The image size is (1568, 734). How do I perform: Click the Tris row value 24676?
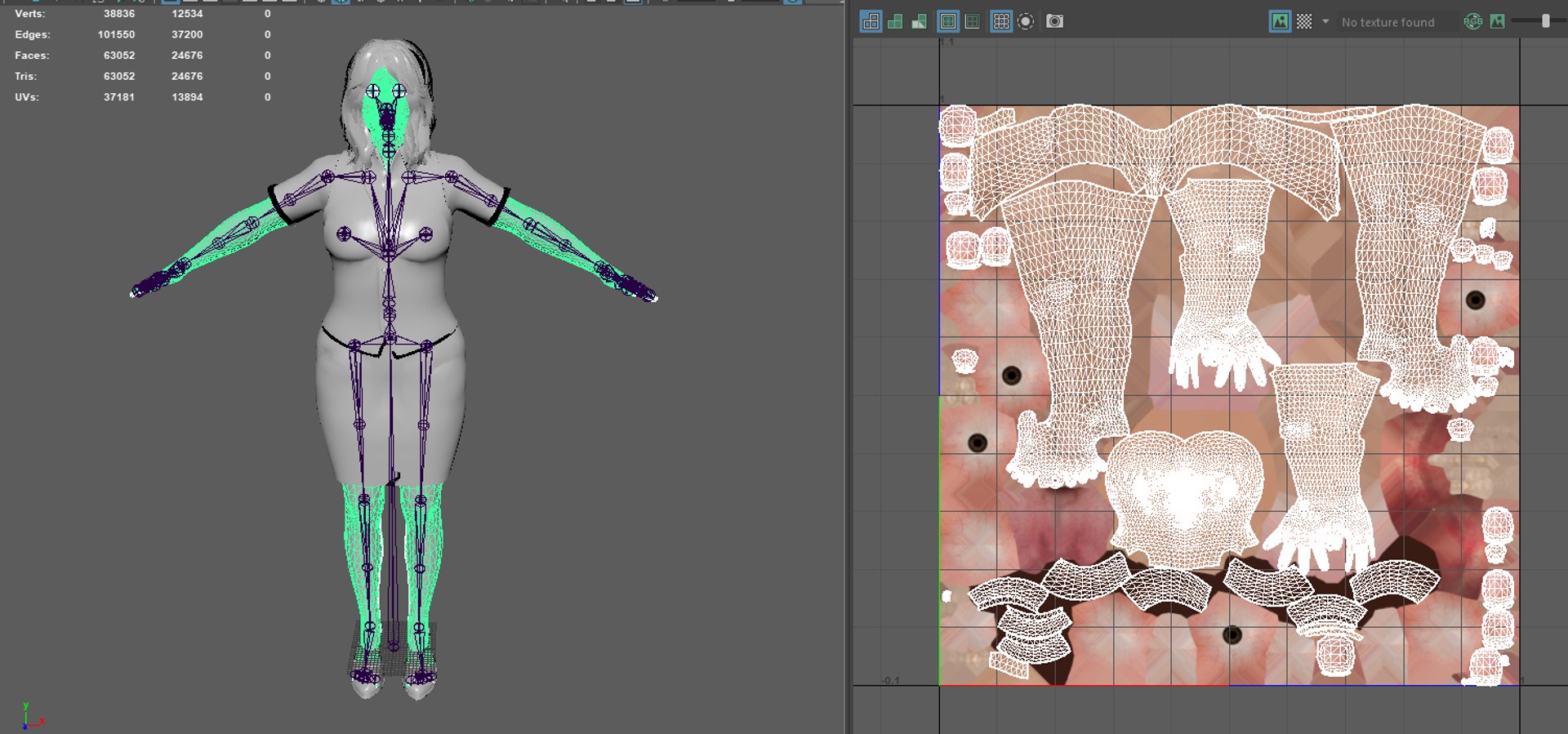pos(187,76)
